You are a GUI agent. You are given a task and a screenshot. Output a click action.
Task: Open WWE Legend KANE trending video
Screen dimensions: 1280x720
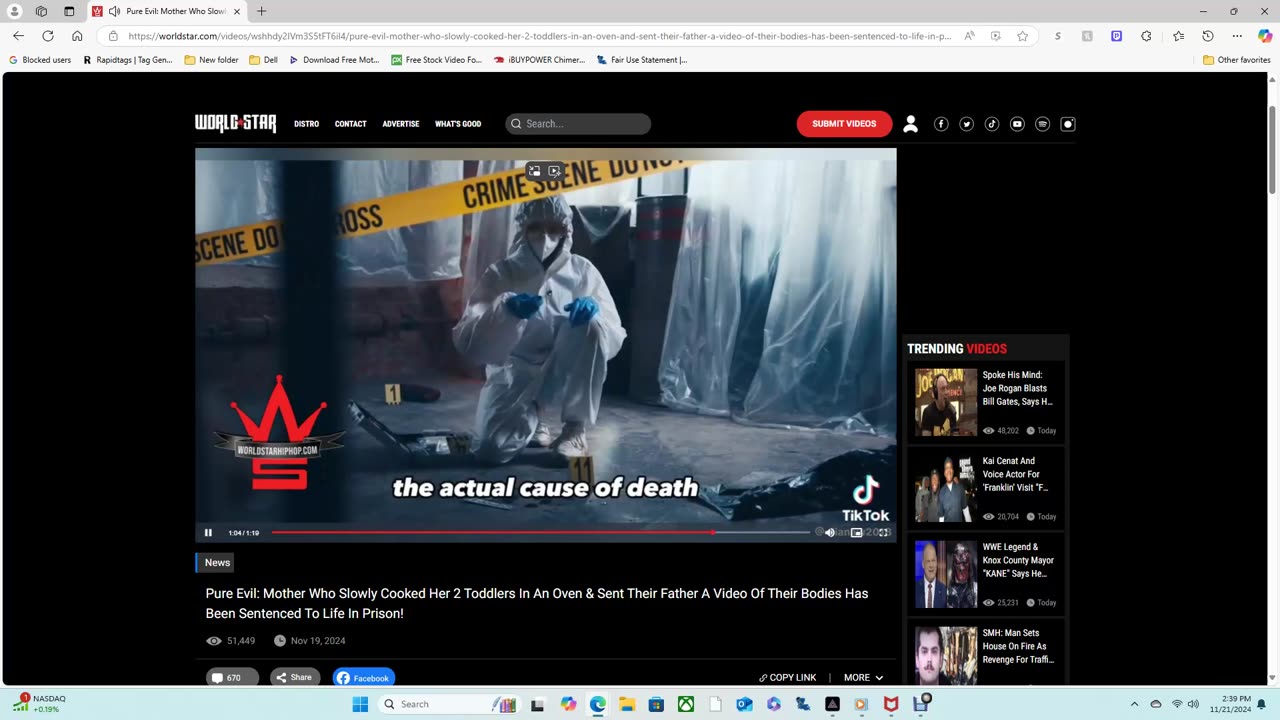click(985, 574)
